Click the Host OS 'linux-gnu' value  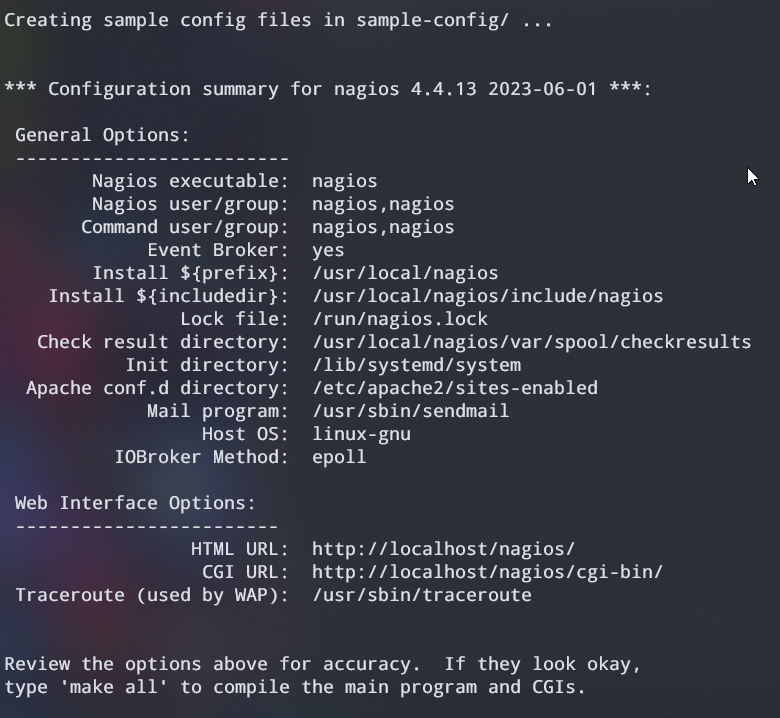tap(361, 434)
